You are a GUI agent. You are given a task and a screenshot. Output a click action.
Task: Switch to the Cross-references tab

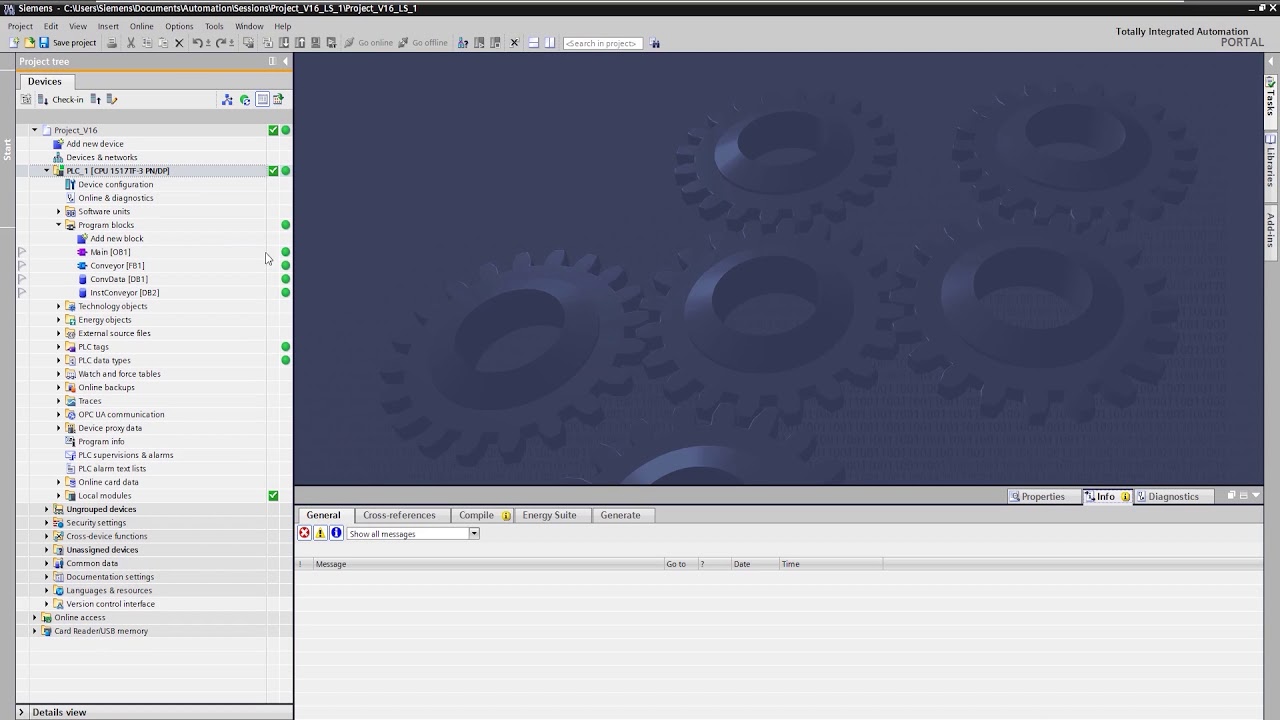399,515
